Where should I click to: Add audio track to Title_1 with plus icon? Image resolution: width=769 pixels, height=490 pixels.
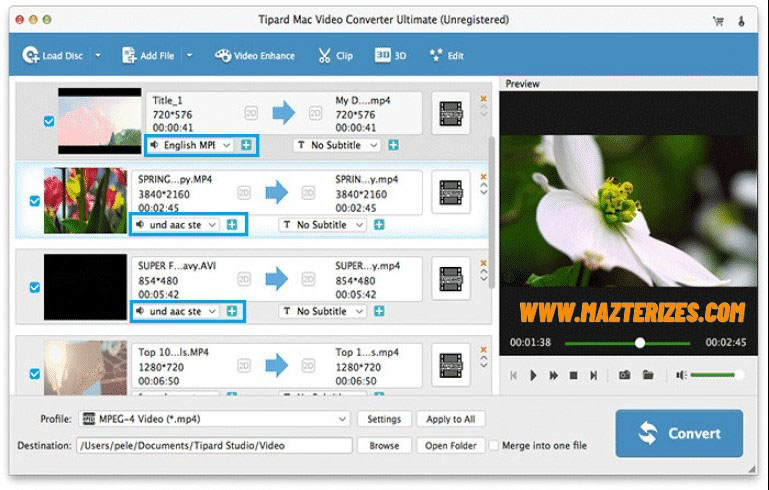246,145
